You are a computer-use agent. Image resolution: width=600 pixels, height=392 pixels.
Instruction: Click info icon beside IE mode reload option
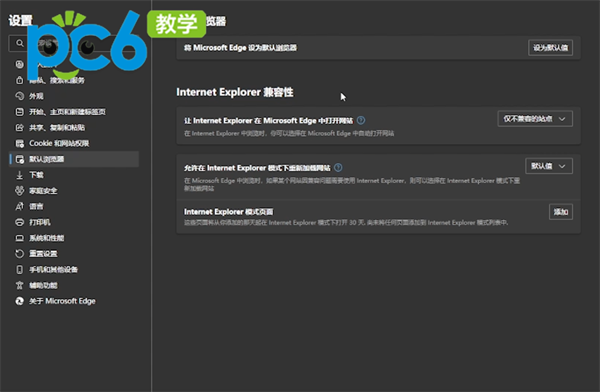pos(338,168)
